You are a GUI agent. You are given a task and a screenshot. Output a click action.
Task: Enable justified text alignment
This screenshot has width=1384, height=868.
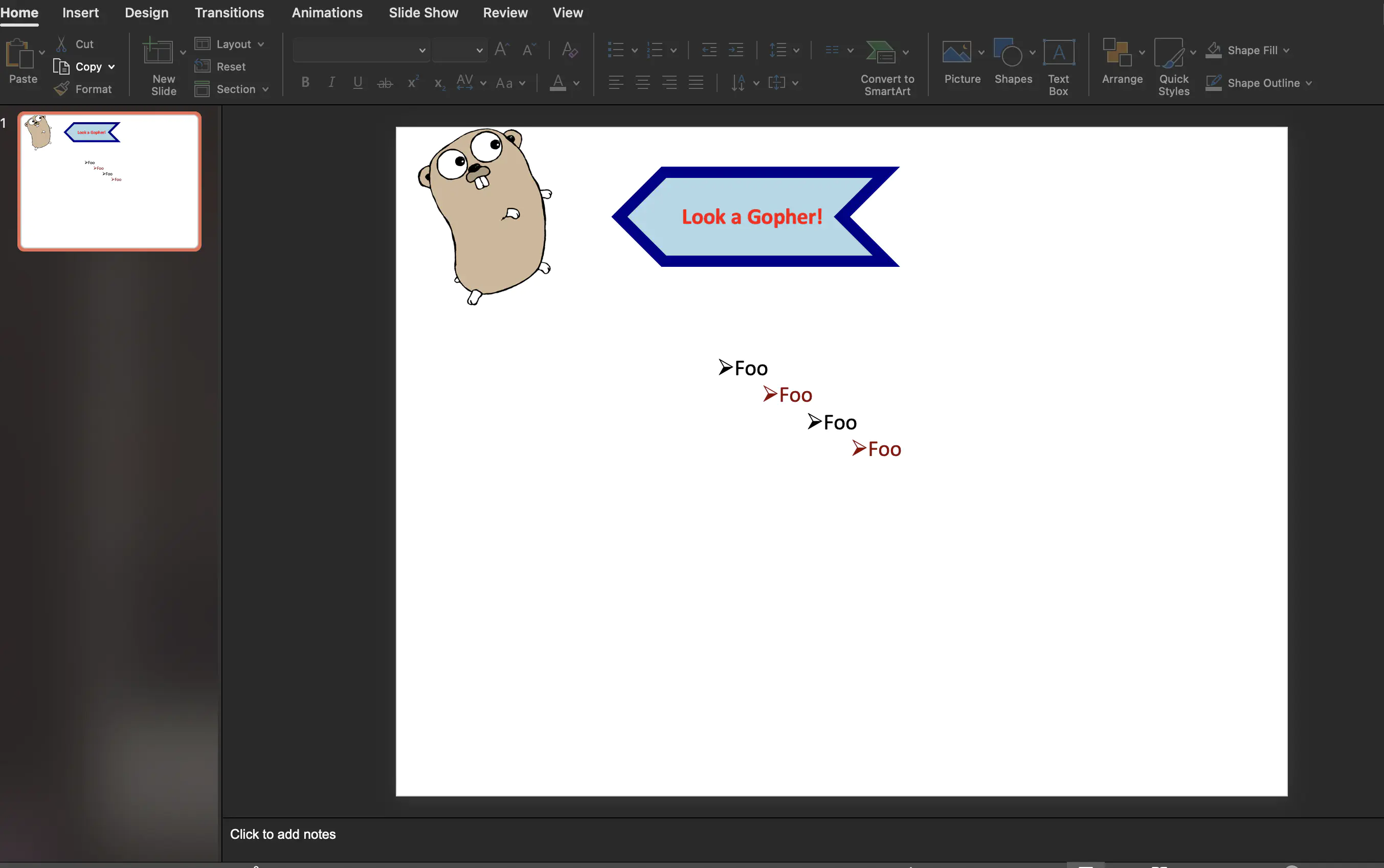click(x=697, y=82)
